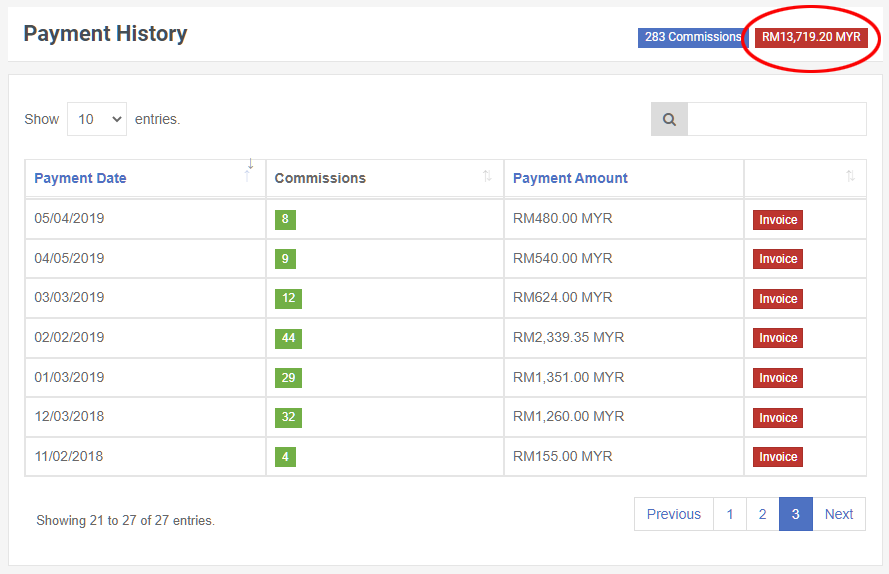The image size is (889, 574).
Task: Open Invoice for 05/04/2019 payment
Action: click(777, 220)
